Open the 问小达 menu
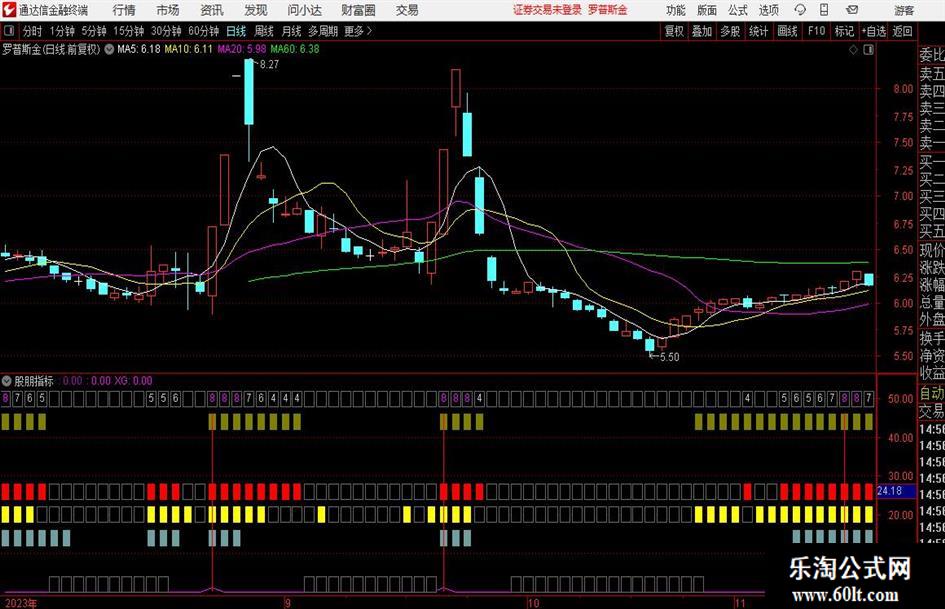The height and width of the screenshot is (609, 945). click(304, 10)
